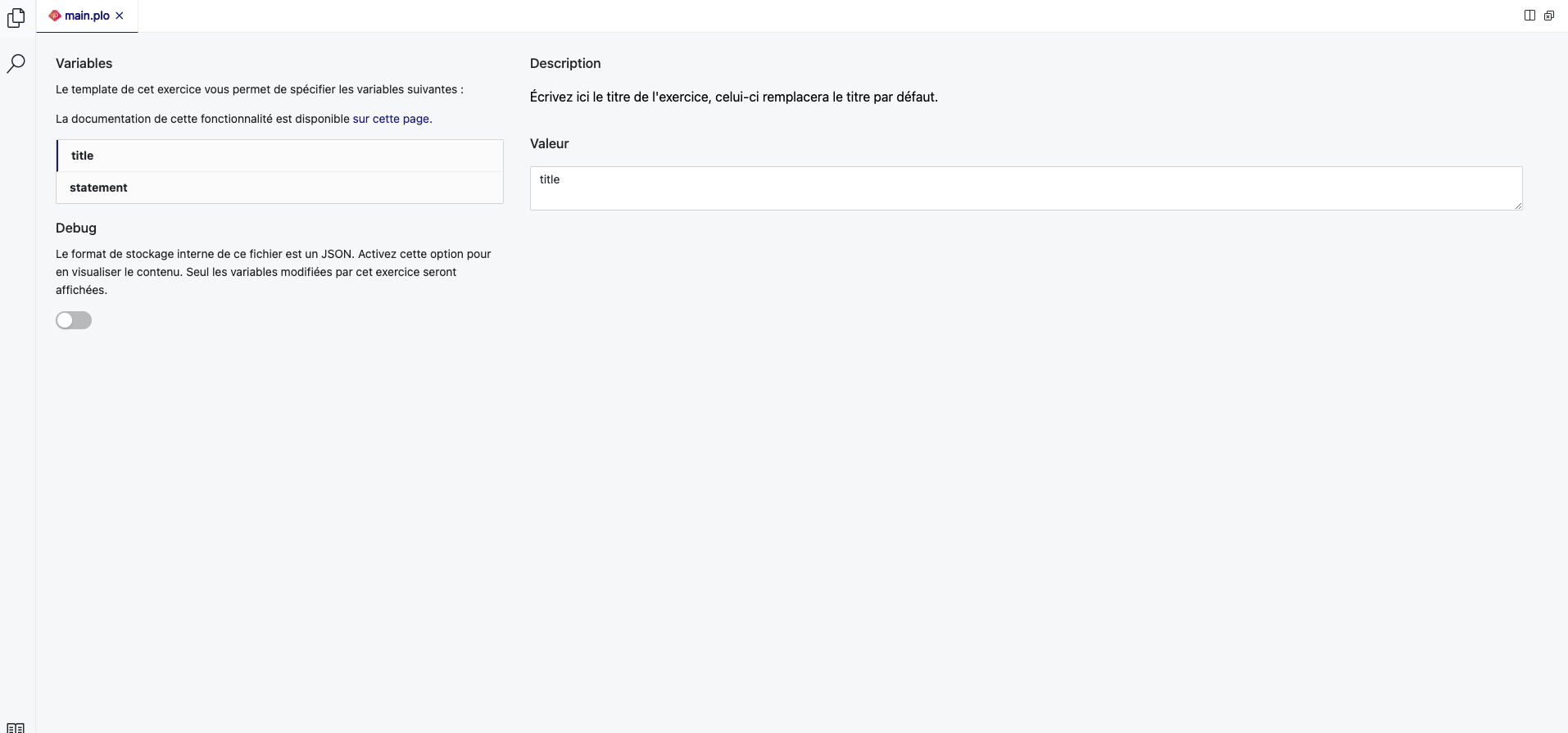Viewport: 1568px width, 733px height.
Task: Click the 'Le format de stockage interne' paragraph
Action: tap(274, 272)
